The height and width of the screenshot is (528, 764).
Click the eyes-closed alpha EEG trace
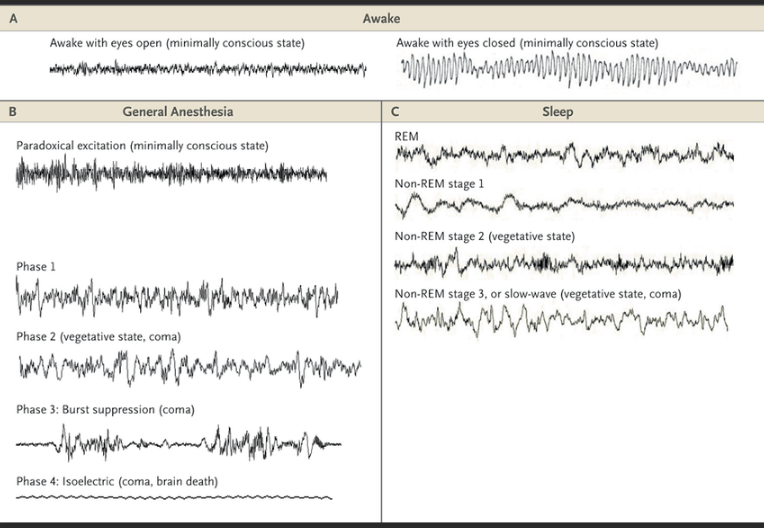pyautogui.click(x=569, y=70)
